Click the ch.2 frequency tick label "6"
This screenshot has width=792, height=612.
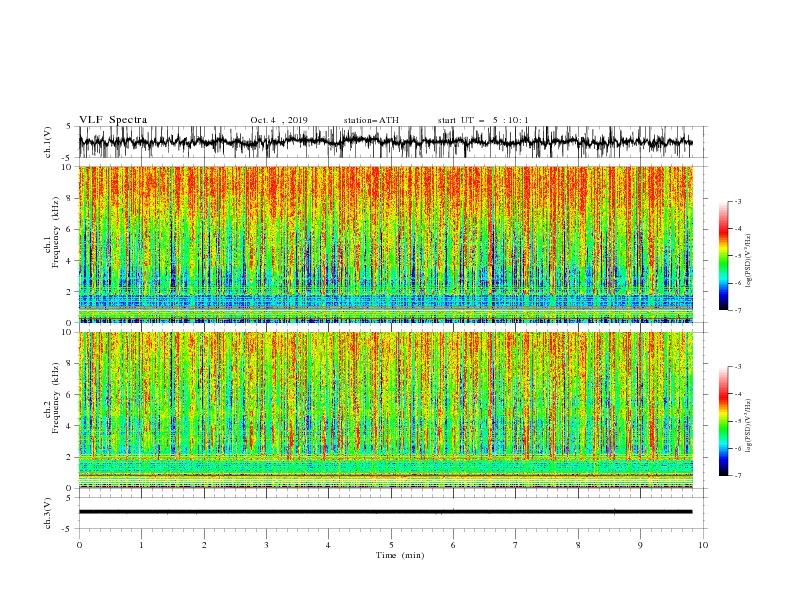[70, 395]
